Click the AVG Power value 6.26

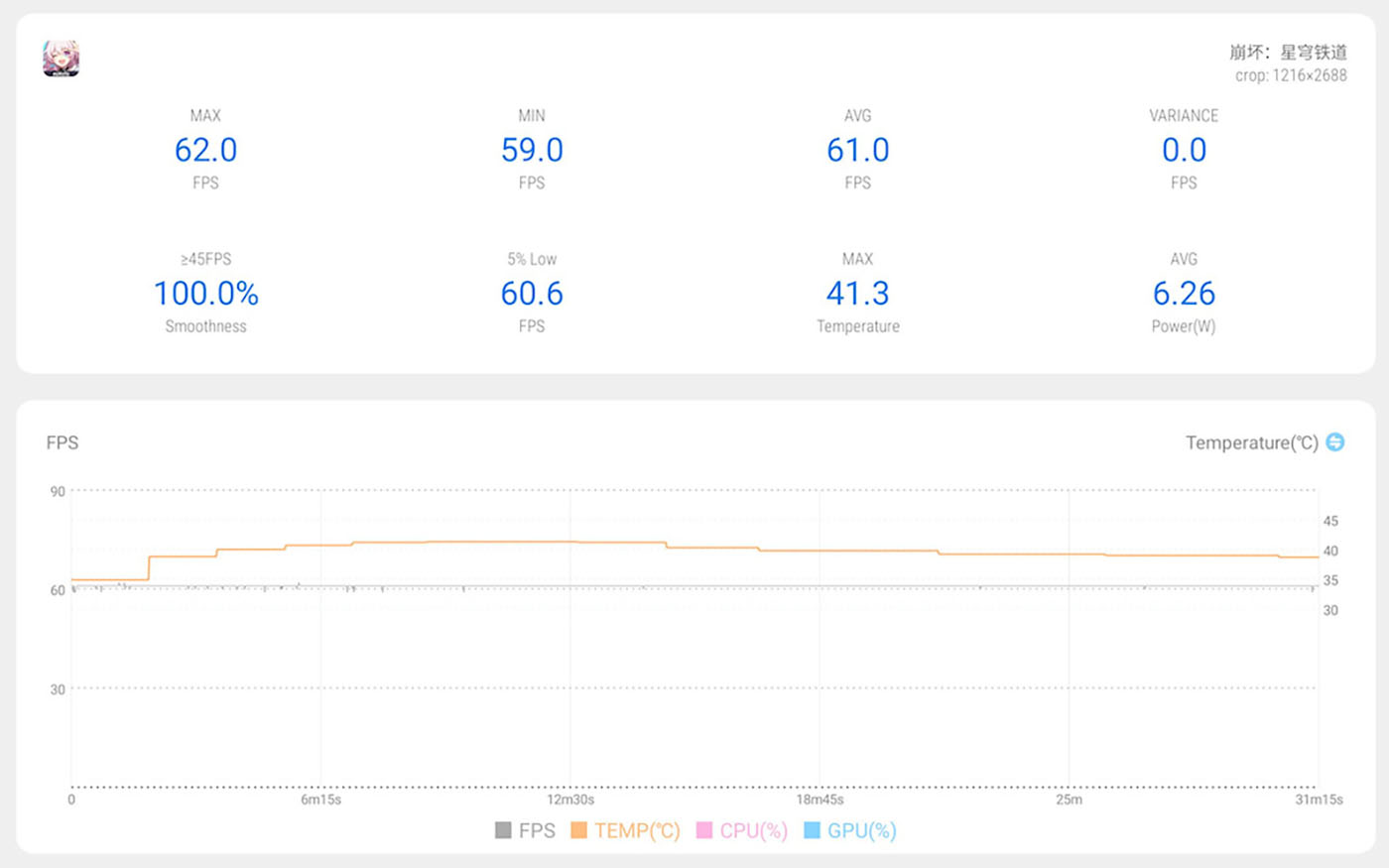(x=1184, y=294)
